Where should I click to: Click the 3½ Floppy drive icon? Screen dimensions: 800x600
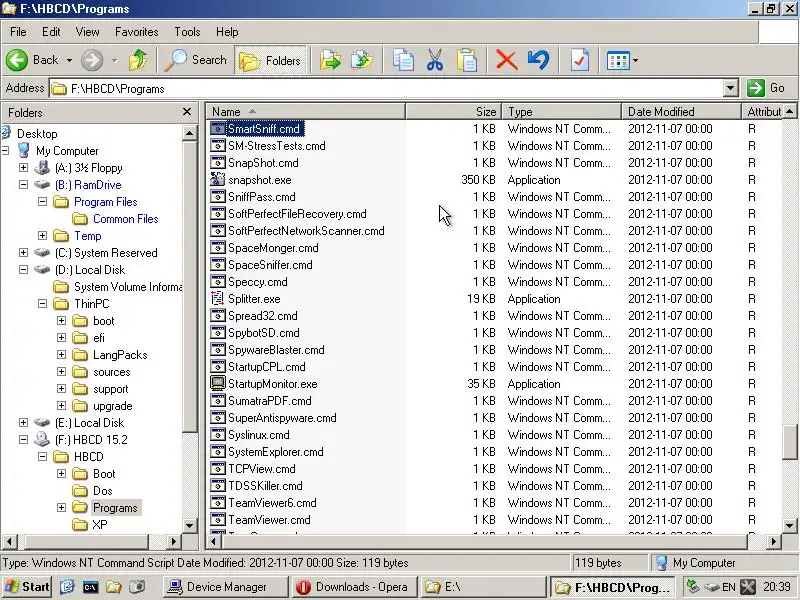click(42, 167)
